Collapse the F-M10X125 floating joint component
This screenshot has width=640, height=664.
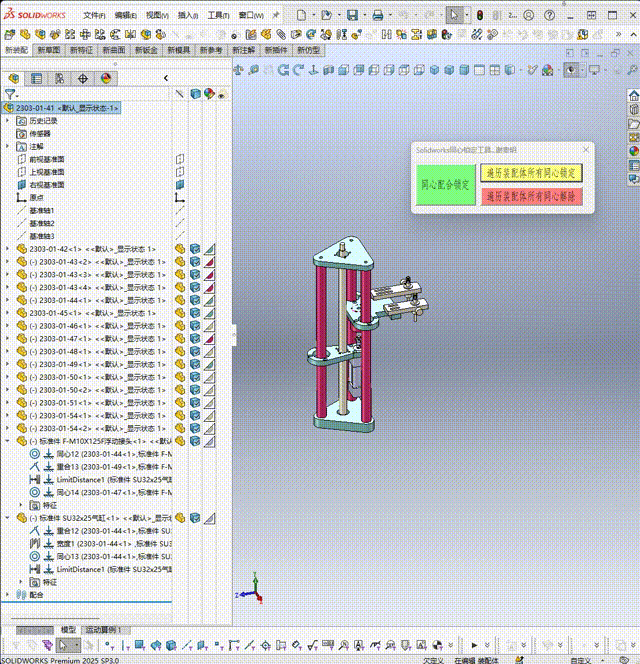click(x=7, y=441)
